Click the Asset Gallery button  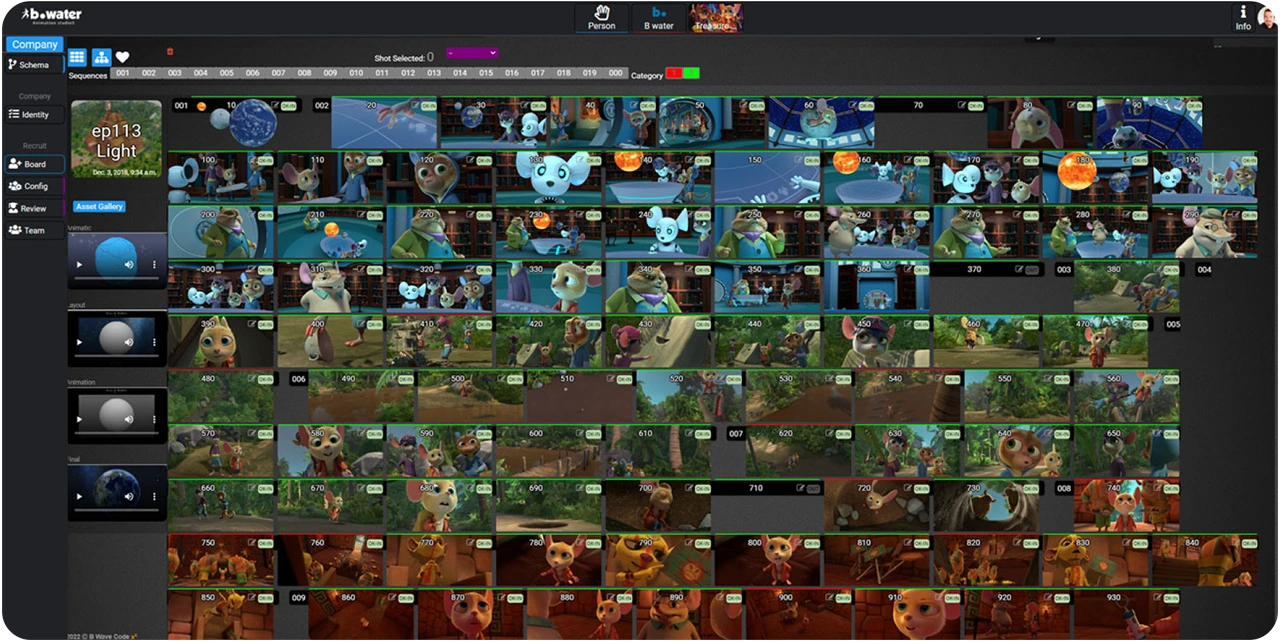[99, 207]
